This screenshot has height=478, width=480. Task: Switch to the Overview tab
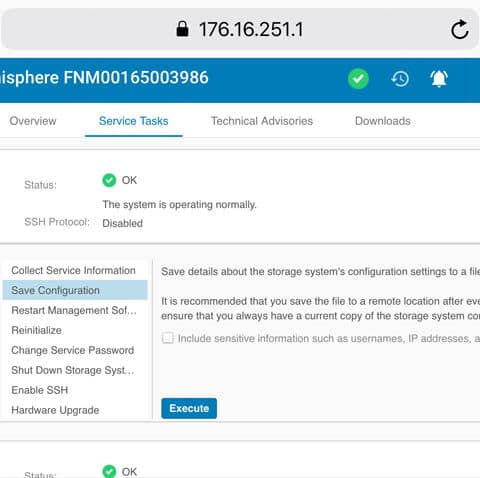pos(33,121)
